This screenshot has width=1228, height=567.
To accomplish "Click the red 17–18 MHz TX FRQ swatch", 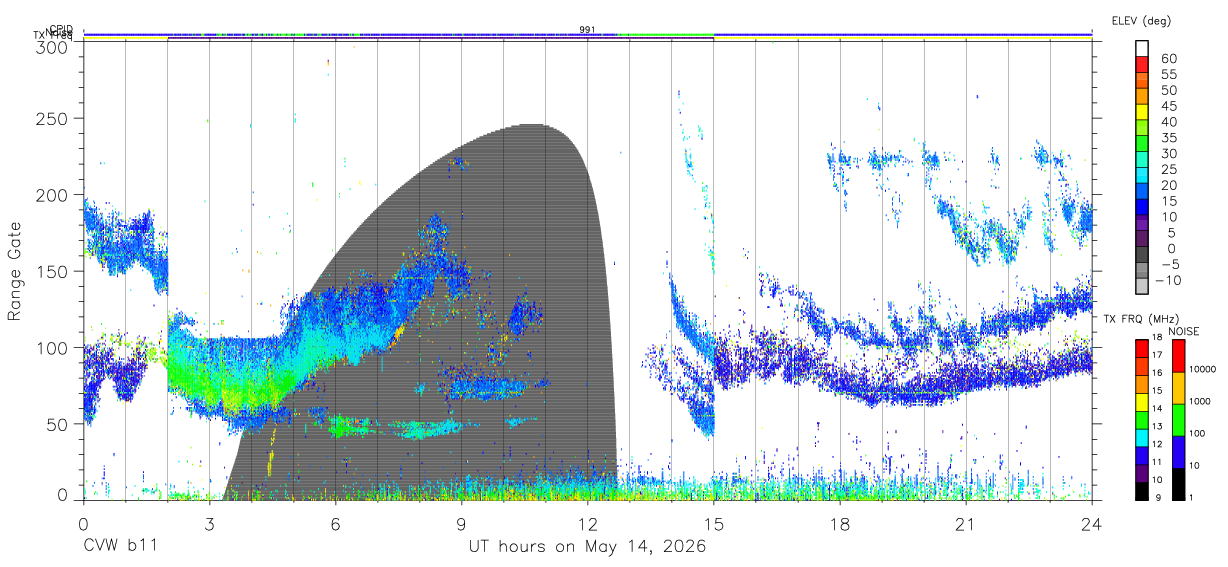I will point(1142,346).
